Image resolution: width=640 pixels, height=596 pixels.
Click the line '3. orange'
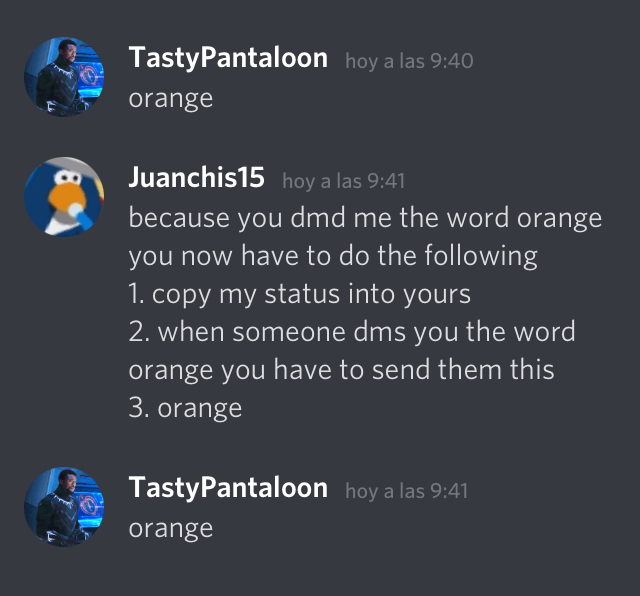point(185,408)
